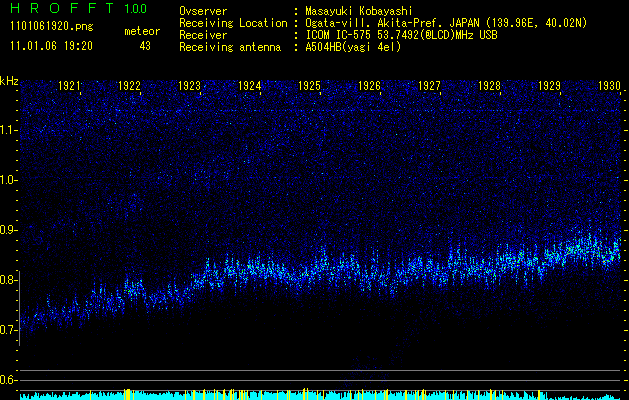Click the Ovserver label
629x400 pixels.
203,11
